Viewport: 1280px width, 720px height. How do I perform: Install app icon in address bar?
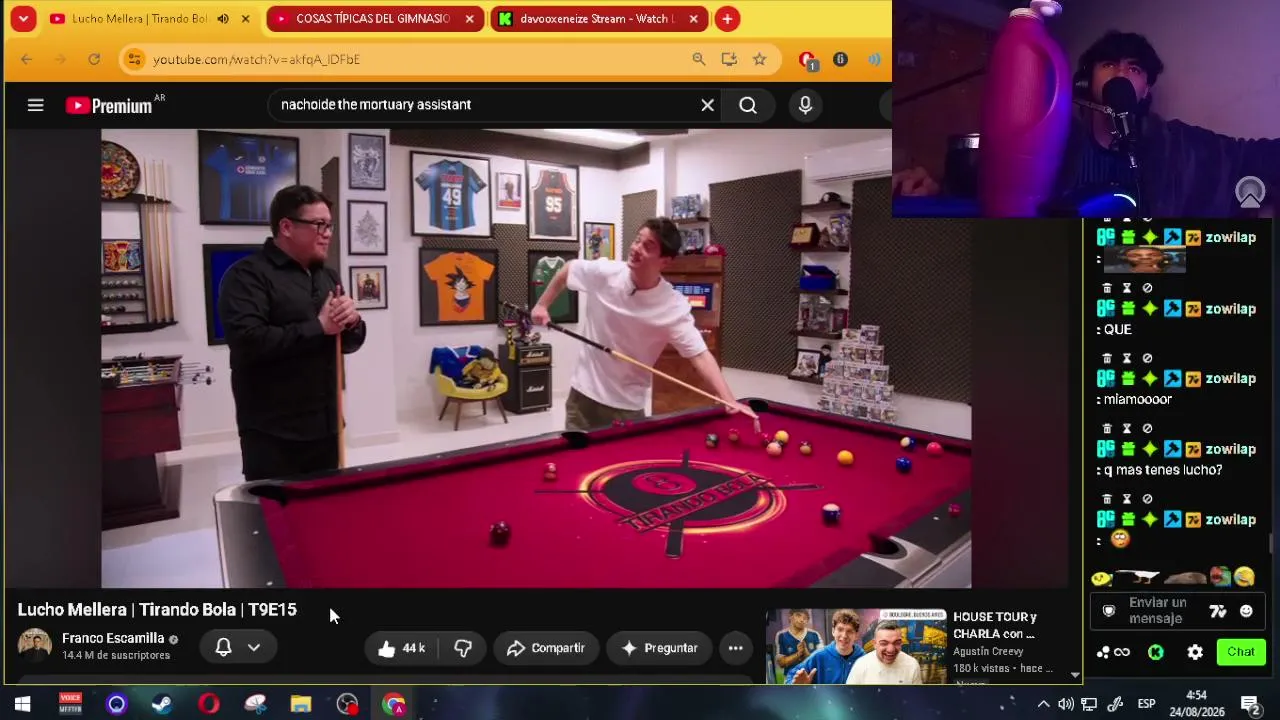(729, 59)
